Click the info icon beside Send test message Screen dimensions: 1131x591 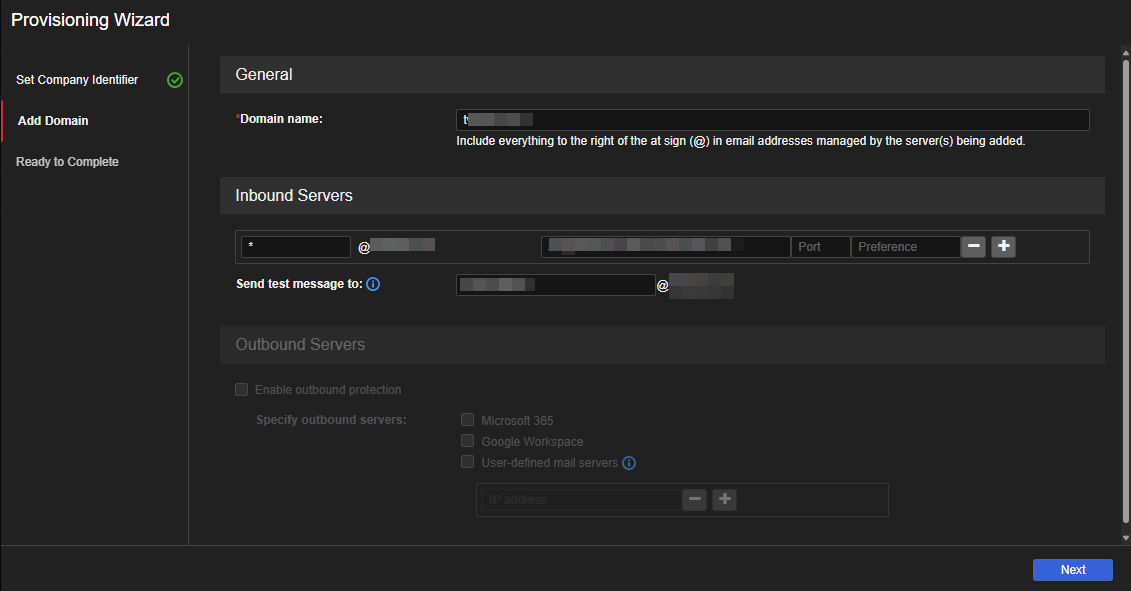[x=373, y=284]
